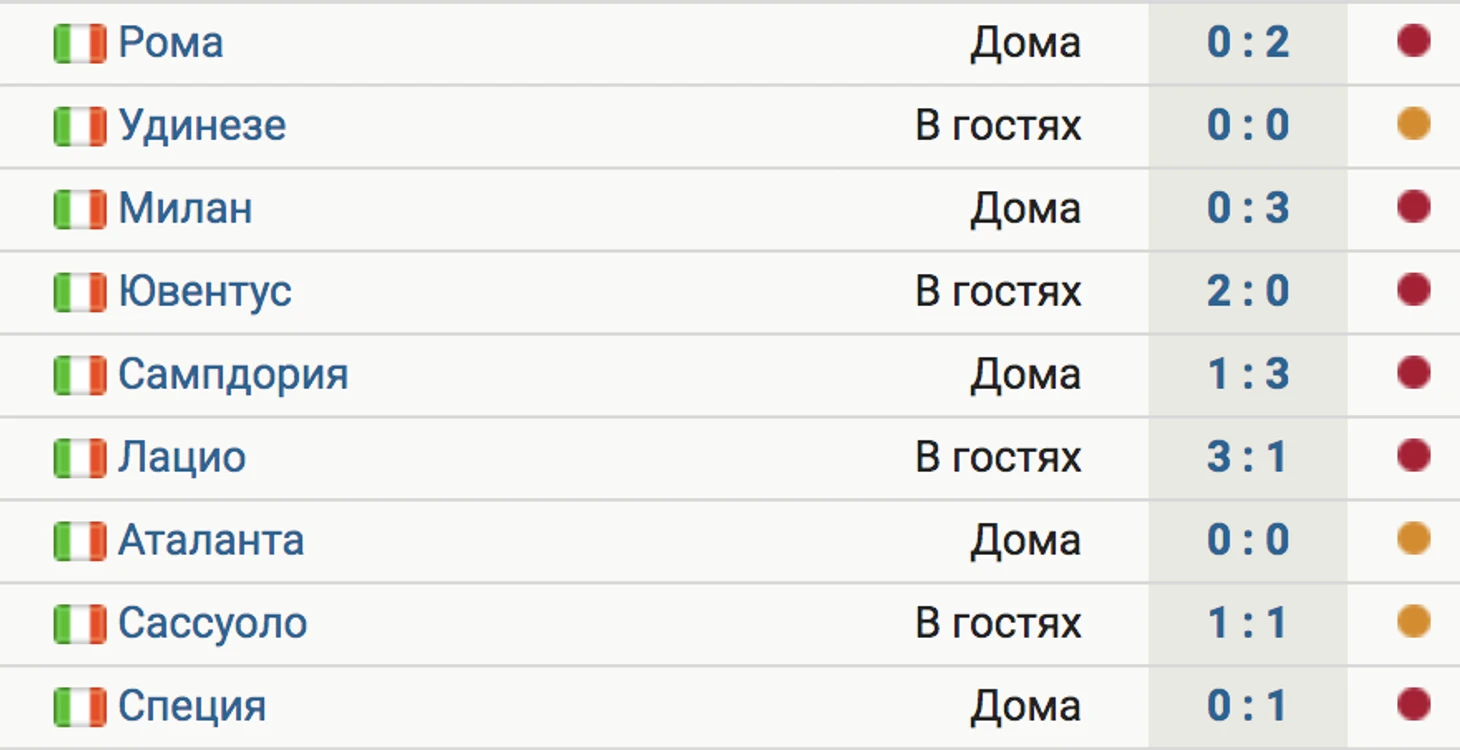Click Дома label in Аталанта row
The image size is (1460, 750).
pos(1025,541)
